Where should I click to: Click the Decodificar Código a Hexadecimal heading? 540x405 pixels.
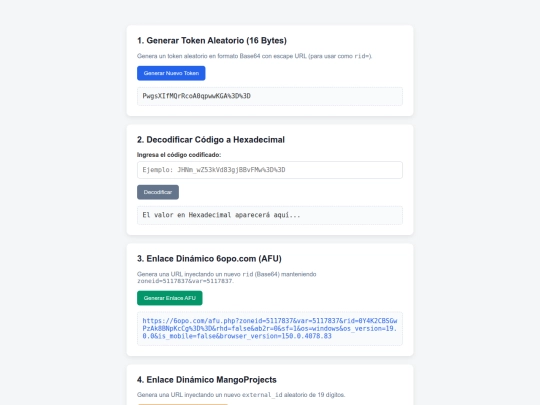211,140
